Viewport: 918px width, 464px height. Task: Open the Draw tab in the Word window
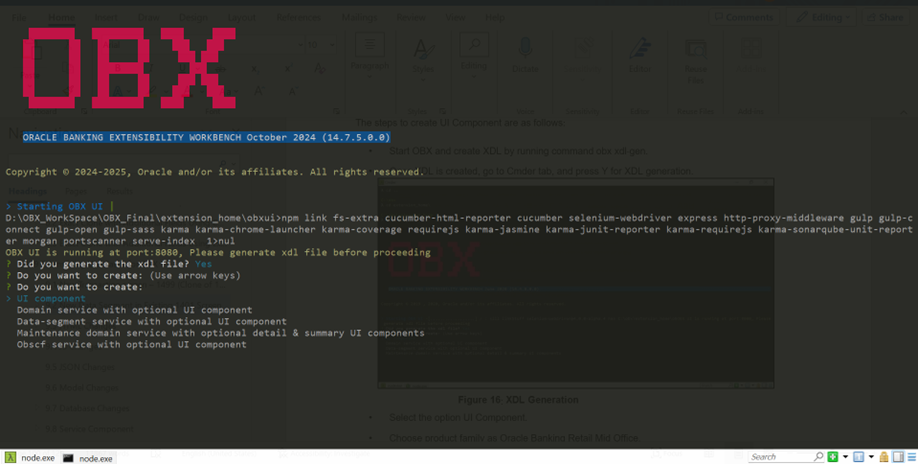coord(148,18)
